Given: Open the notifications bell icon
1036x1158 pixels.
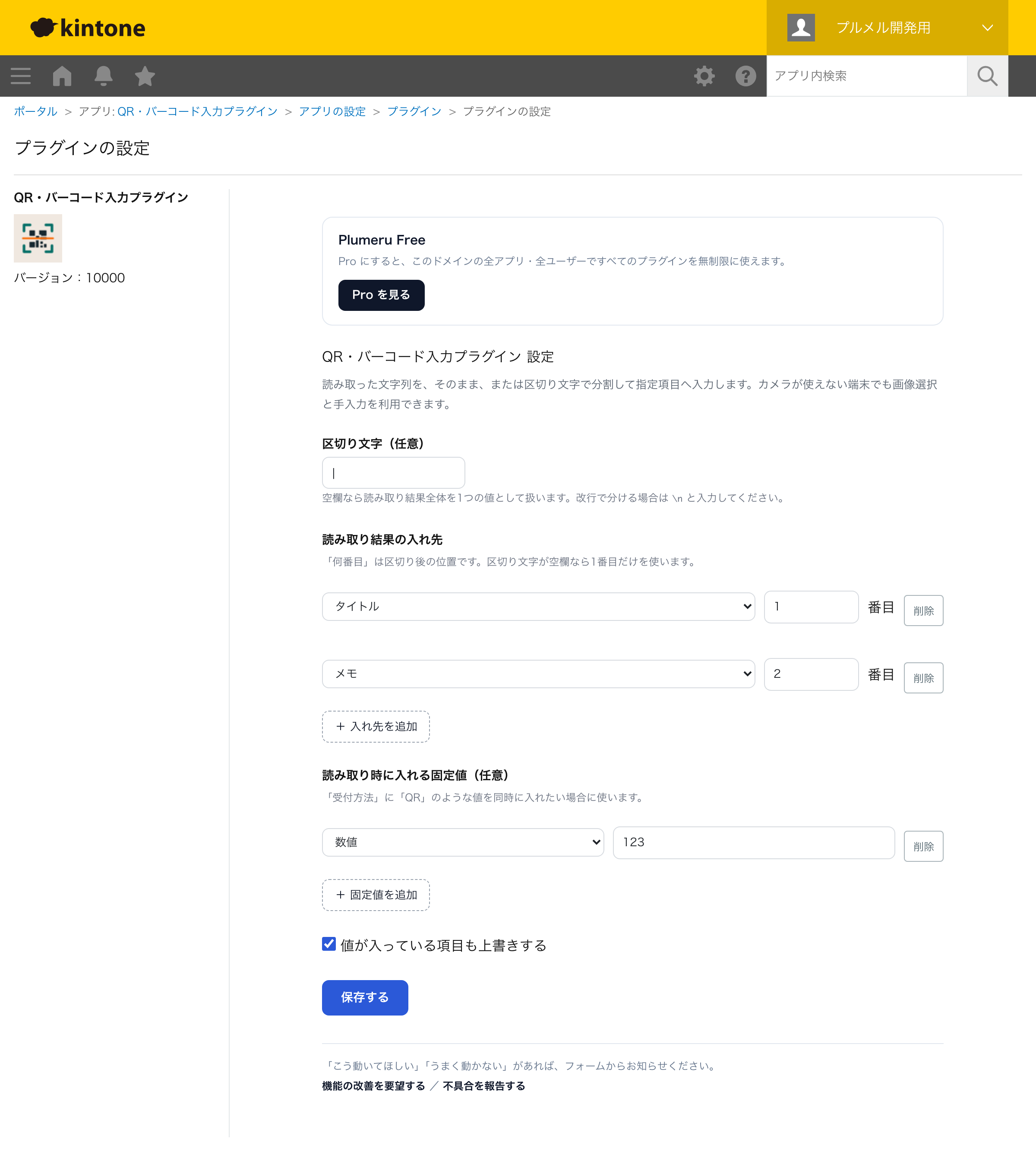Looking at the screenshot, I should coord(104,76).
